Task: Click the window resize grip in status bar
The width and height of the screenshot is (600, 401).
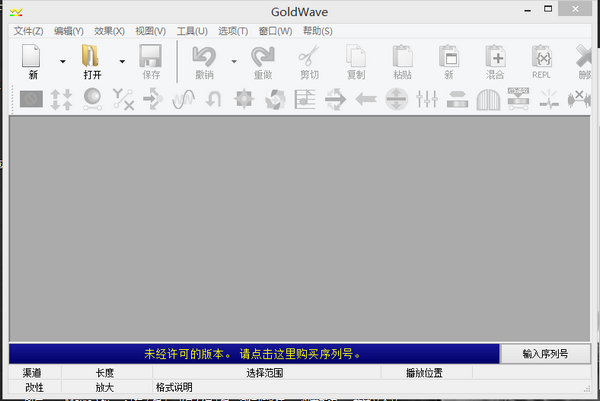Action: (x=587, y=389)
